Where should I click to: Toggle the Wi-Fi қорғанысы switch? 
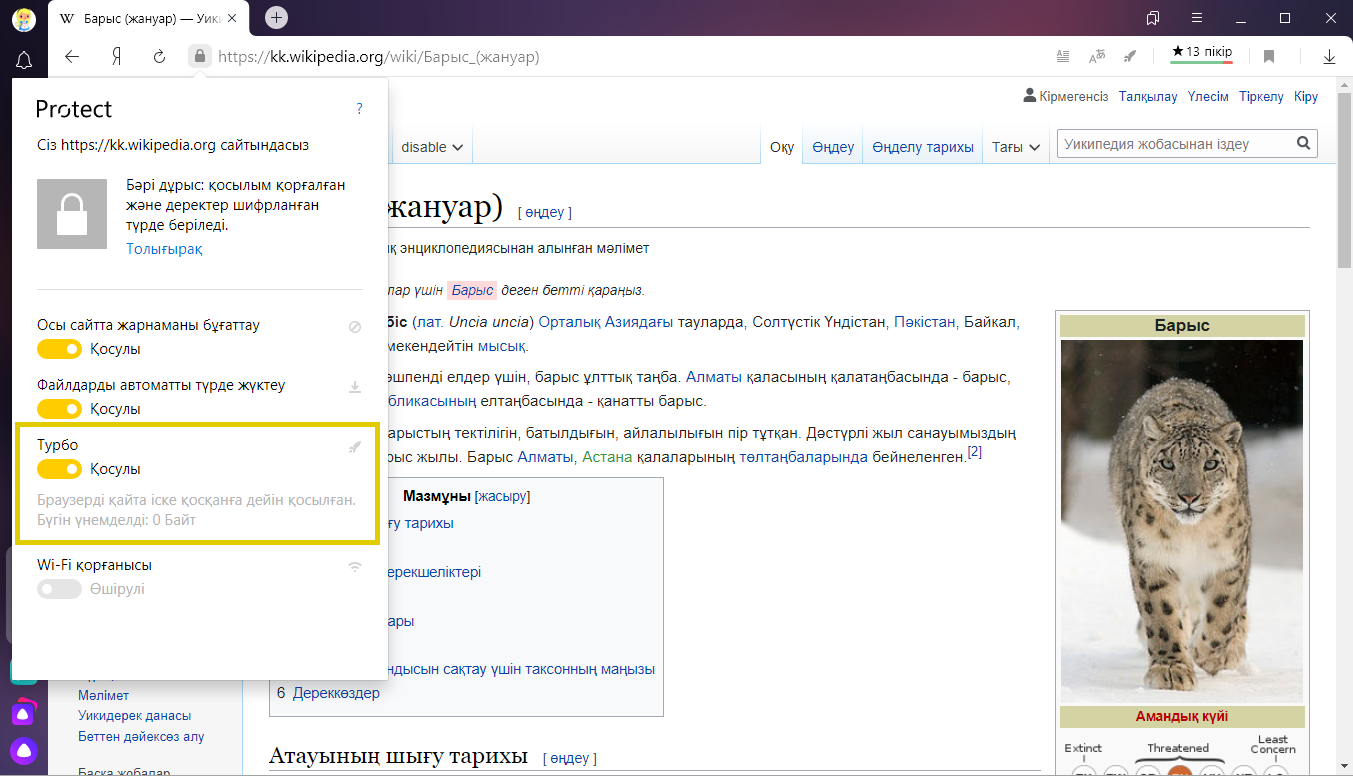(59, 589)
